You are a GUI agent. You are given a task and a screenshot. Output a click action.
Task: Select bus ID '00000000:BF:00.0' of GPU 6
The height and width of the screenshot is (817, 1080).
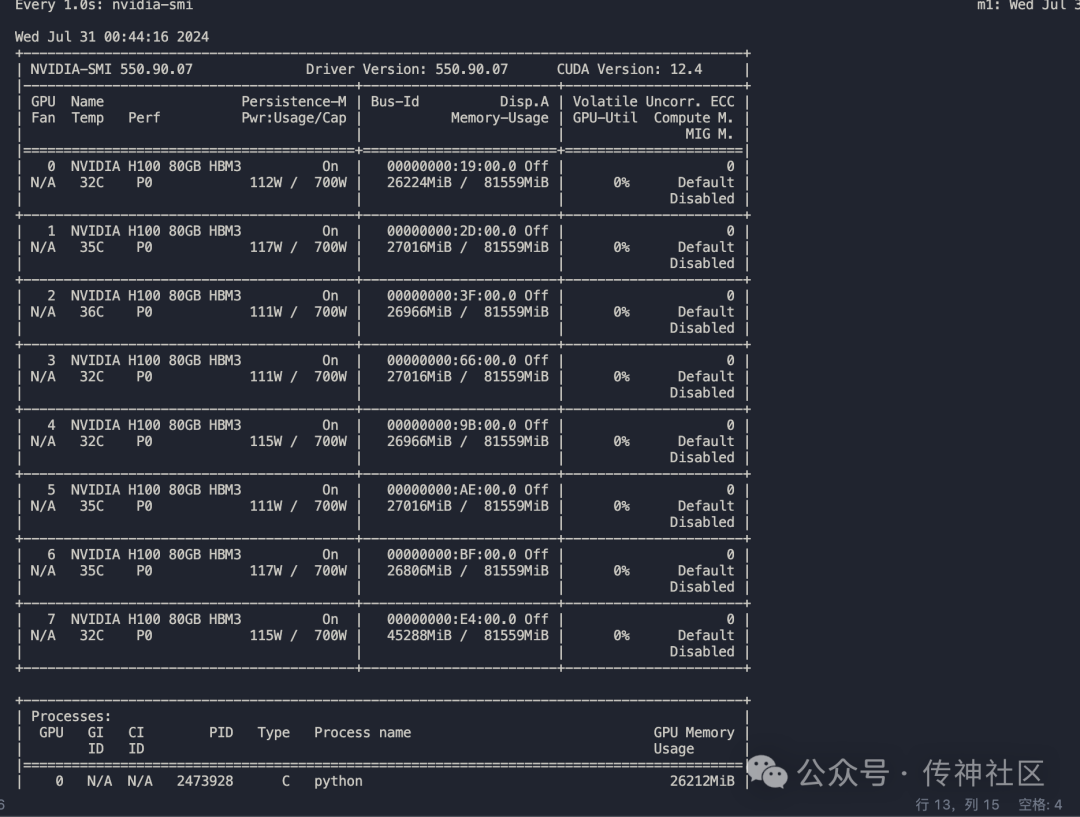pos(451,555)
